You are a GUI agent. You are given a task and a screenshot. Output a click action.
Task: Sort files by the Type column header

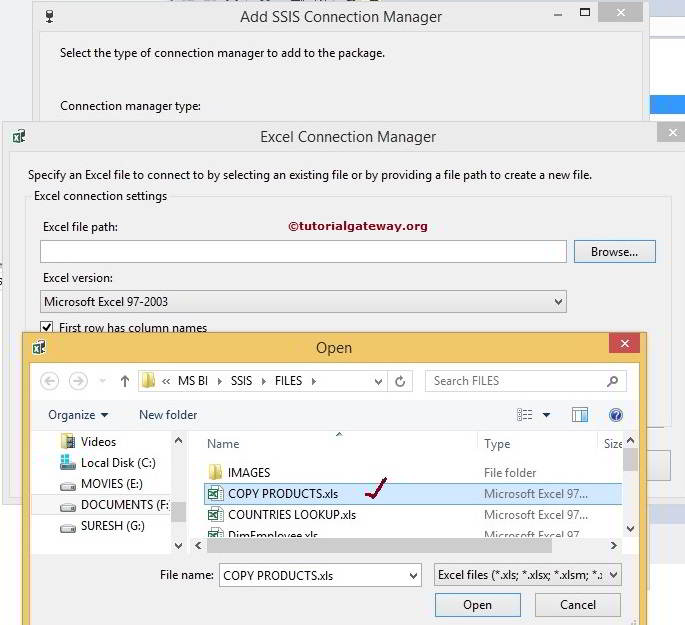point(497,443)
